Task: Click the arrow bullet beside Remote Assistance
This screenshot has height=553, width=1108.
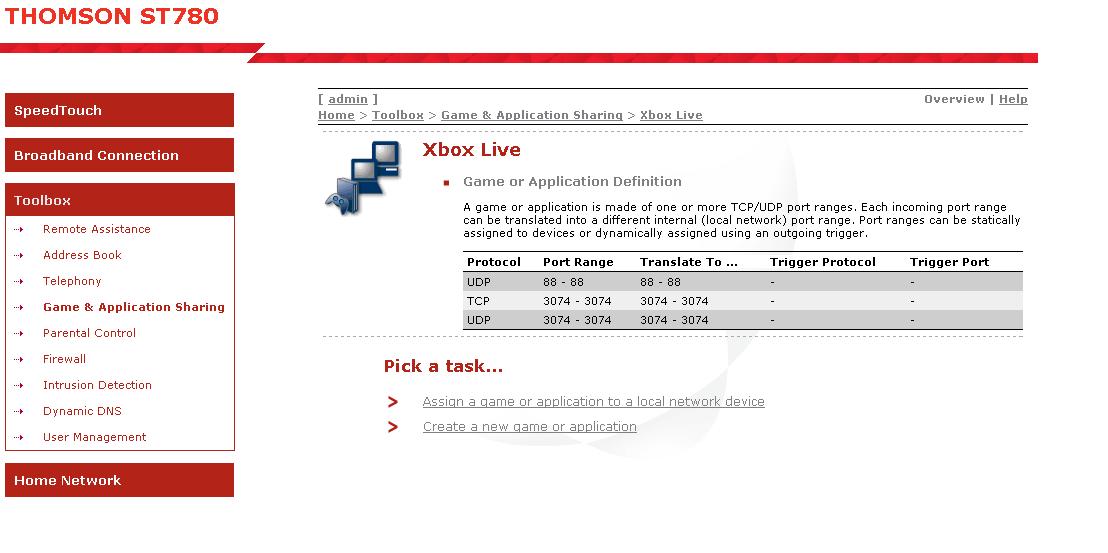Action: 18,230
